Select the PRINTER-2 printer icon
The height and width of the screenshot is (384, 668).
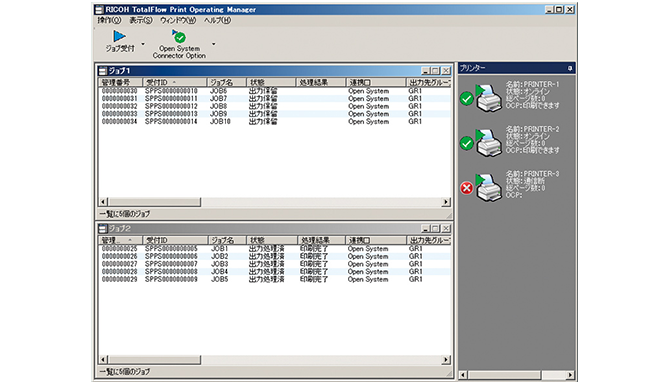coord(489,143)
